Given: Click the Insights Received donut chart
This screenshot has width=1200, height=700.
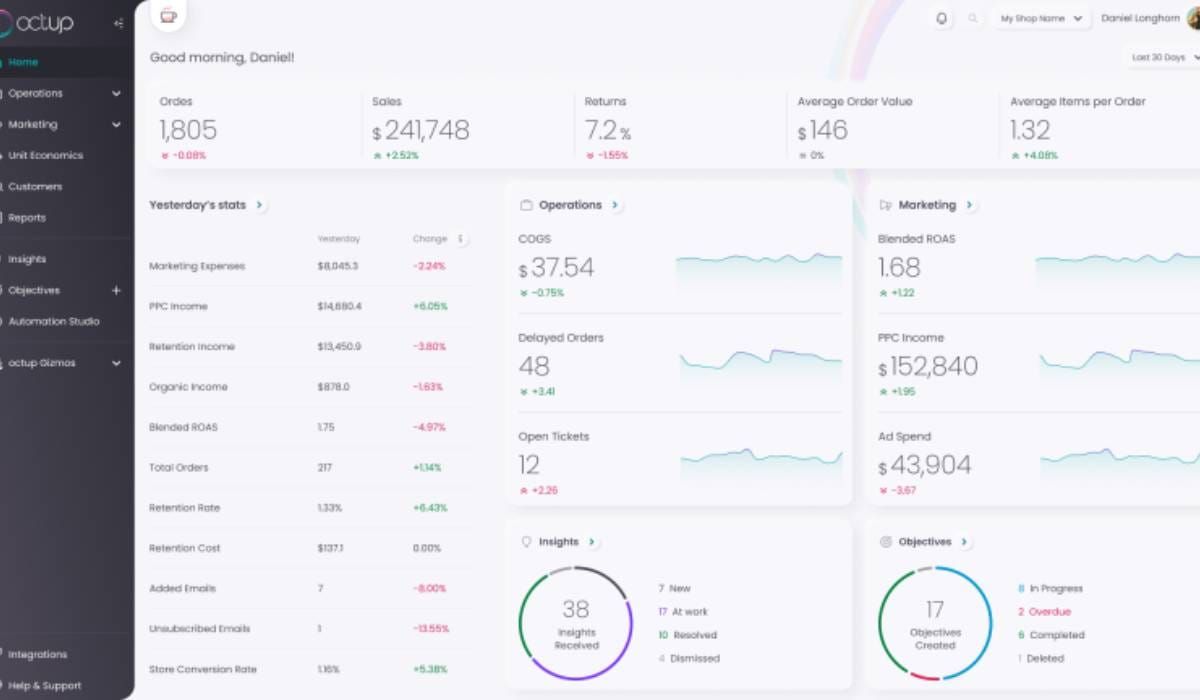Looking at the screenshot, I should [x=575, y=623].
